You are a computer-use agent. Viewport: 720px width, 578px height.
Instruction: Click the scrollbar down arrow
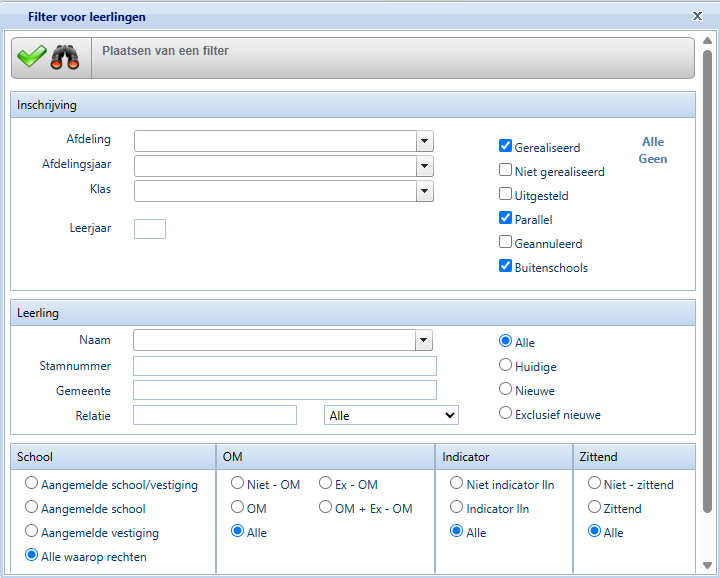(707, 565)
